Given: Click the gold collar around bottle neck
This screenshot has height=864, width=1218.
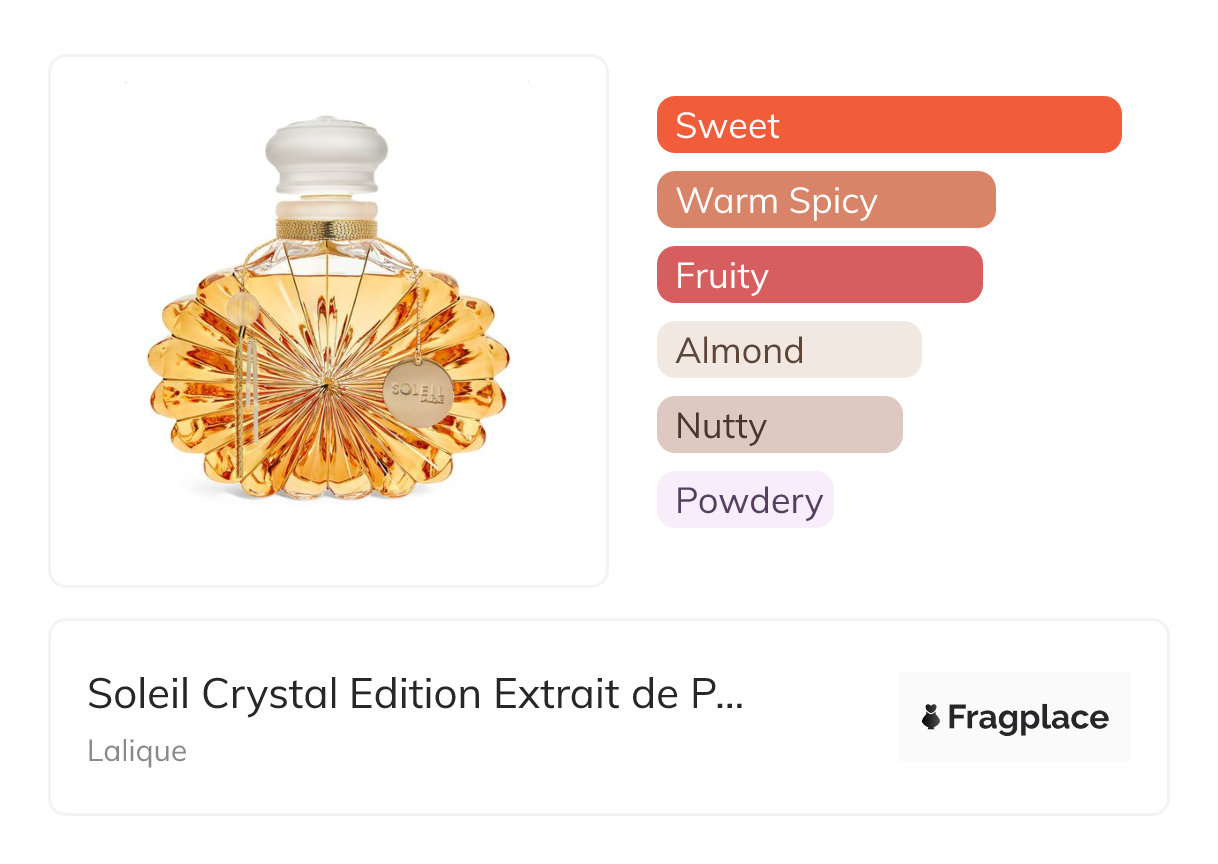Looking at the screenshot, I should coord(327,229).
